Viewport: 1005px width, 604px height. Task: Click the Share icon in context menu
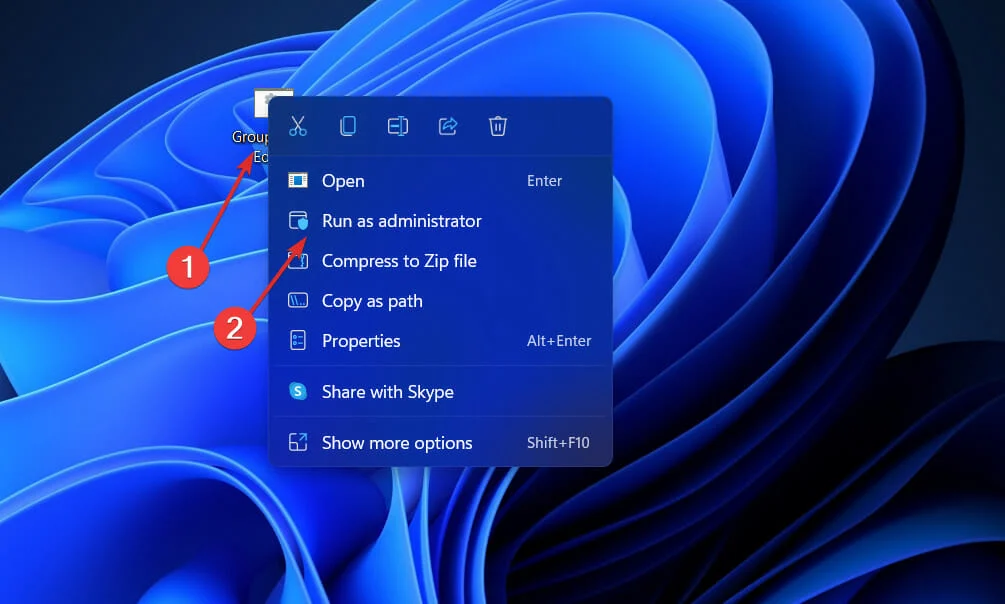pyautogui.click(x=447, y=126)
